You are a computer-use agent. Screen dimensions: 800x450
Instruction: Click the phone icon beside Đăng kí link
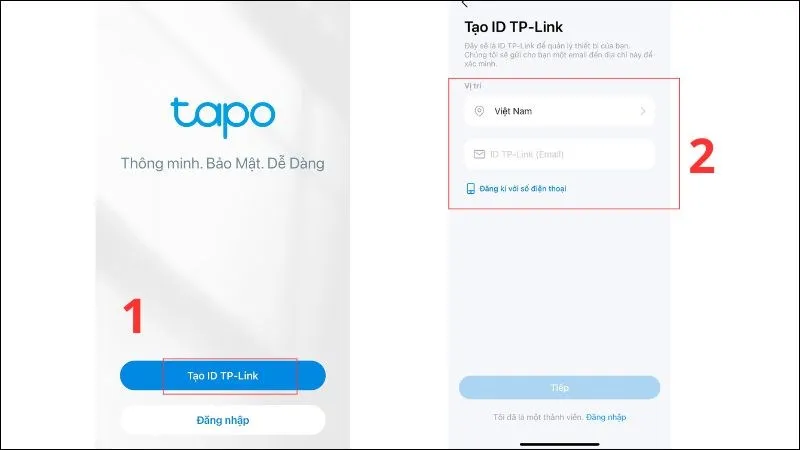pyautogui.click(x=470, y=189)
